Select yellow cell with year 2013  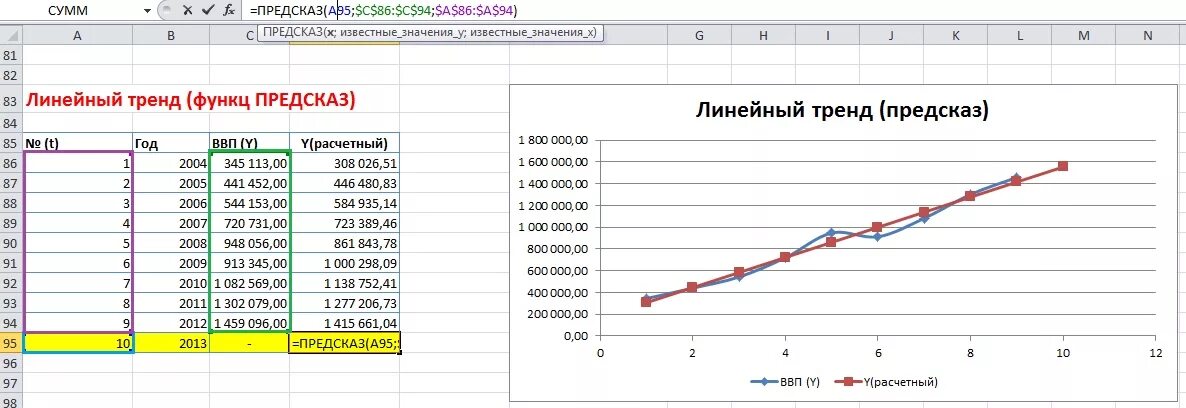(171, 344)
